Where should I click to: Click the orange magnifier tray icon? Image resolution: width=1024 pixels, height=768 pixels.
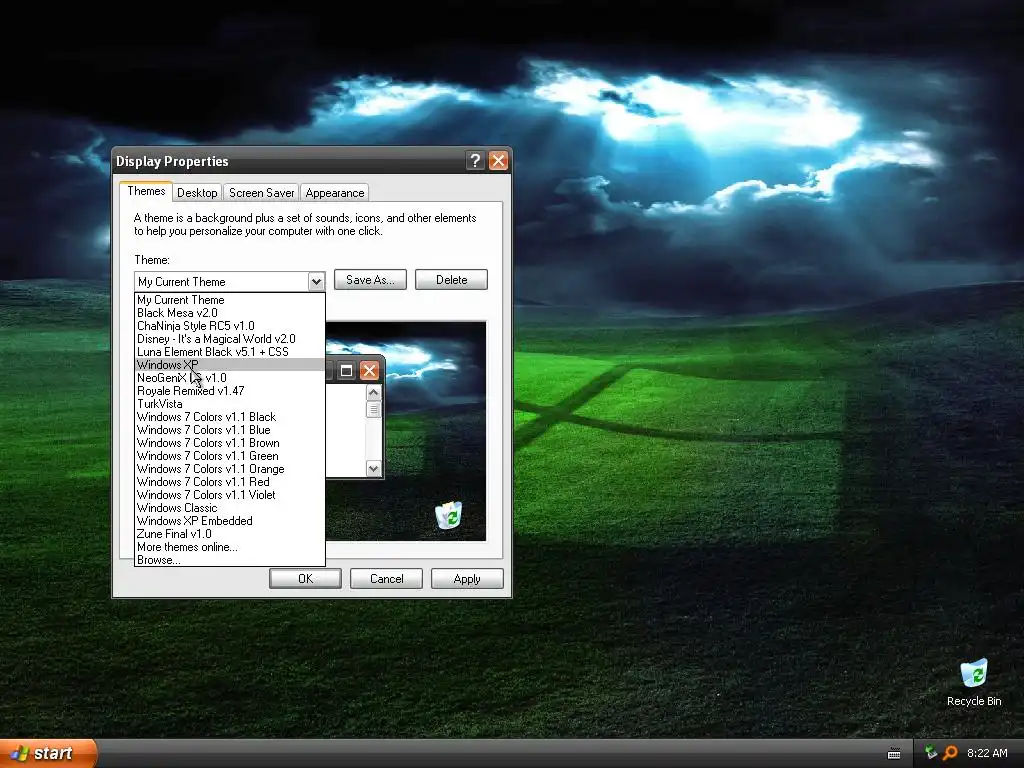950,753
